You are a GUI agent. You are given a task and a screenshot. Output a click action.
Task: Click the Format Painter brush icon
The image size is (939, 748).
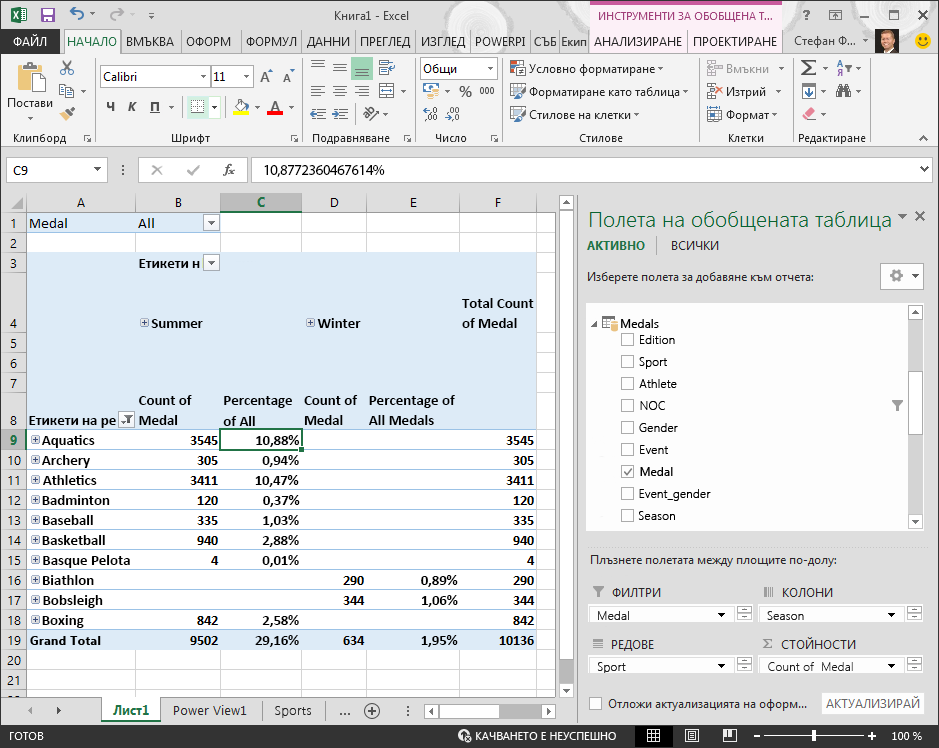(67, 113)
